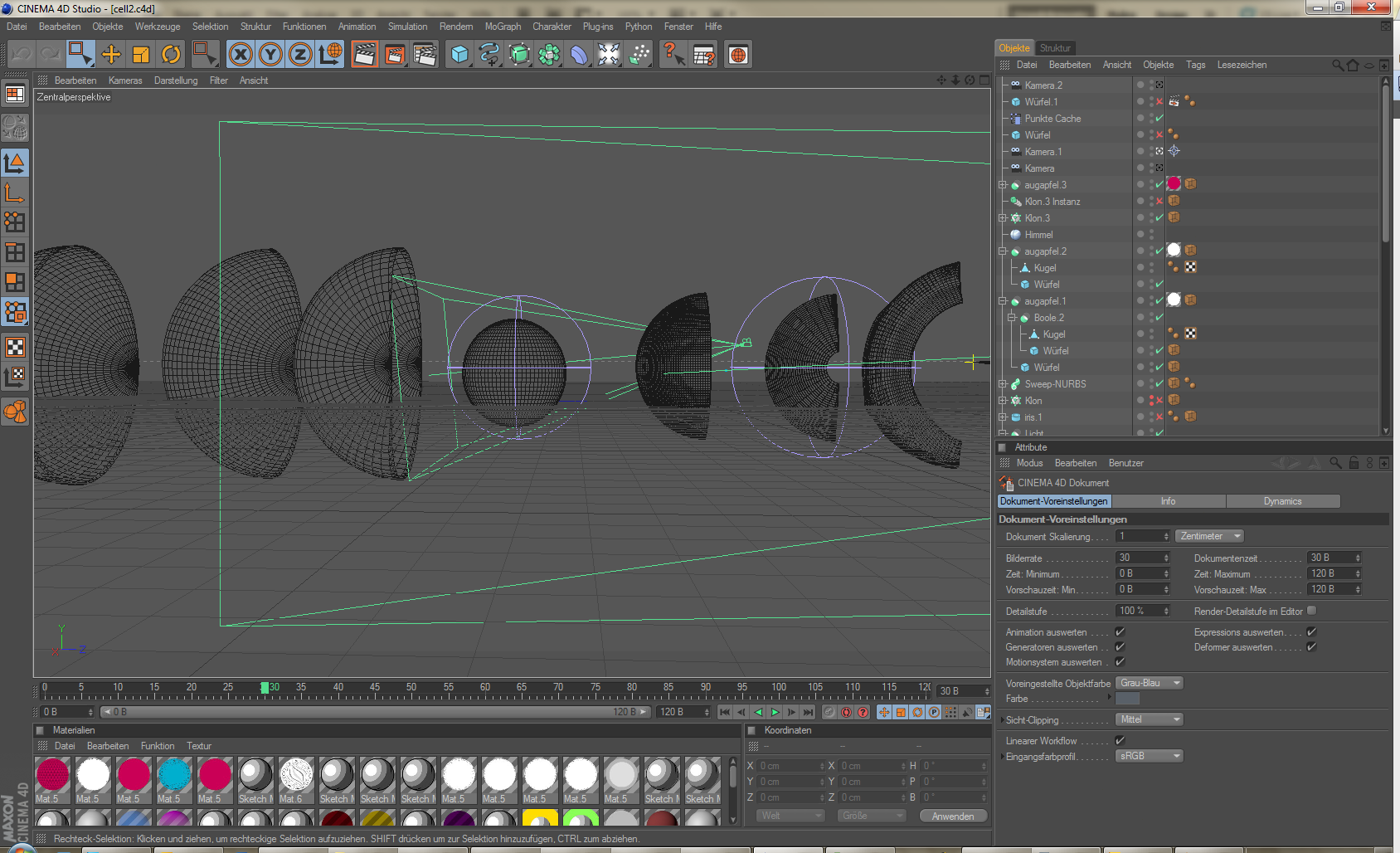
Task: Switch to the Dynamics tab
Action: click(x=1282, y=501)
